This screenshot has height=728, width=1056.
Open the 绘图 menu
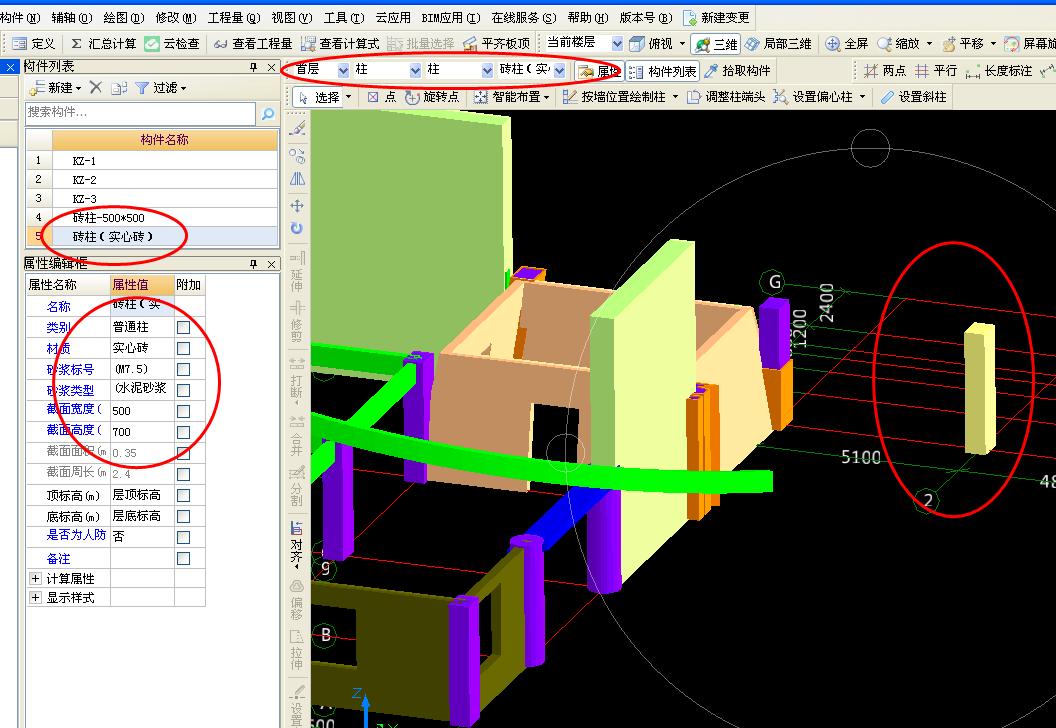click(x=125, y=18)
